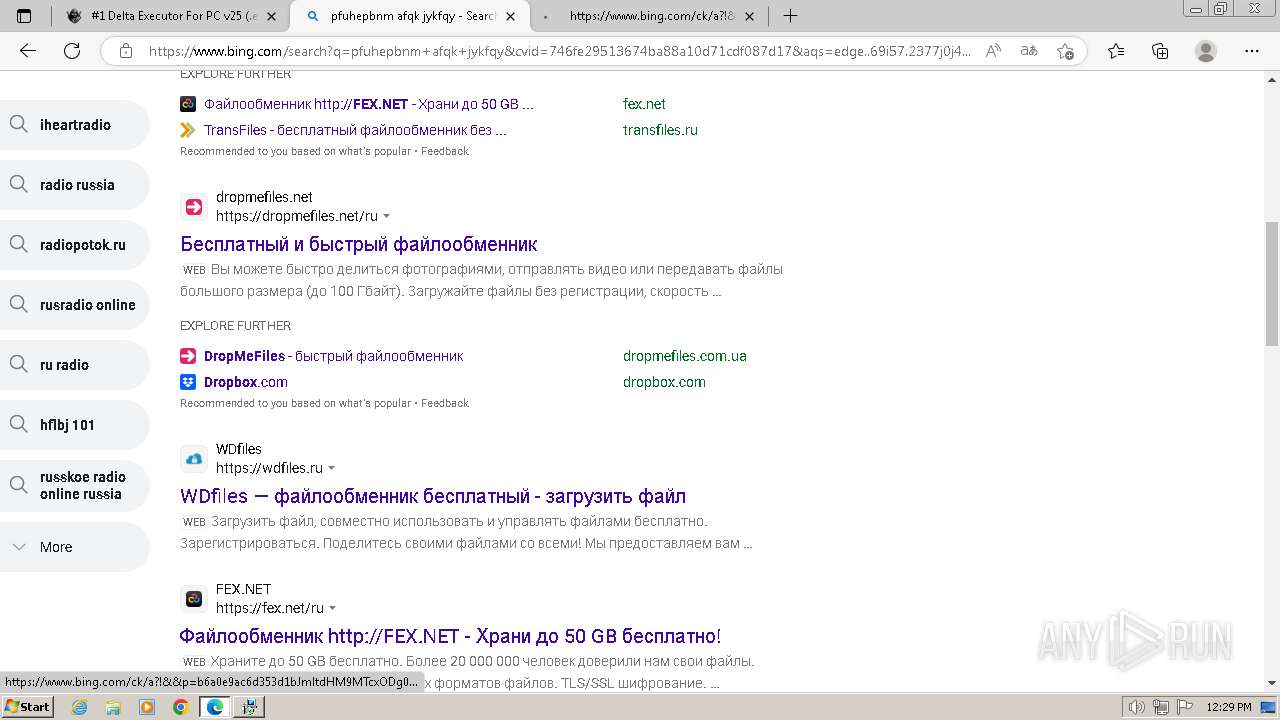The image size is (1280, 720).
Task: Open WDfiles файлообменник бесплатный result
Action: click(433, 496)
